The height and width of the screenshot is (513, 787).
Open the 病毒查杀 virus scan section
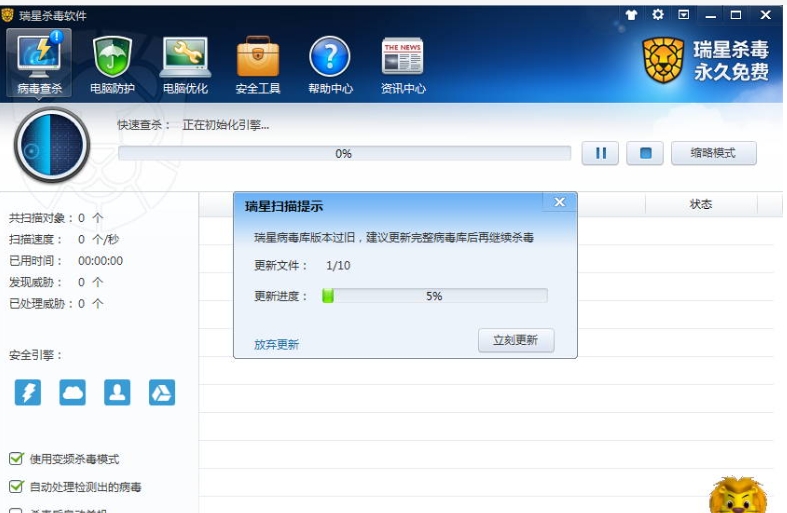pyautogui.click(x=39, y=63)
